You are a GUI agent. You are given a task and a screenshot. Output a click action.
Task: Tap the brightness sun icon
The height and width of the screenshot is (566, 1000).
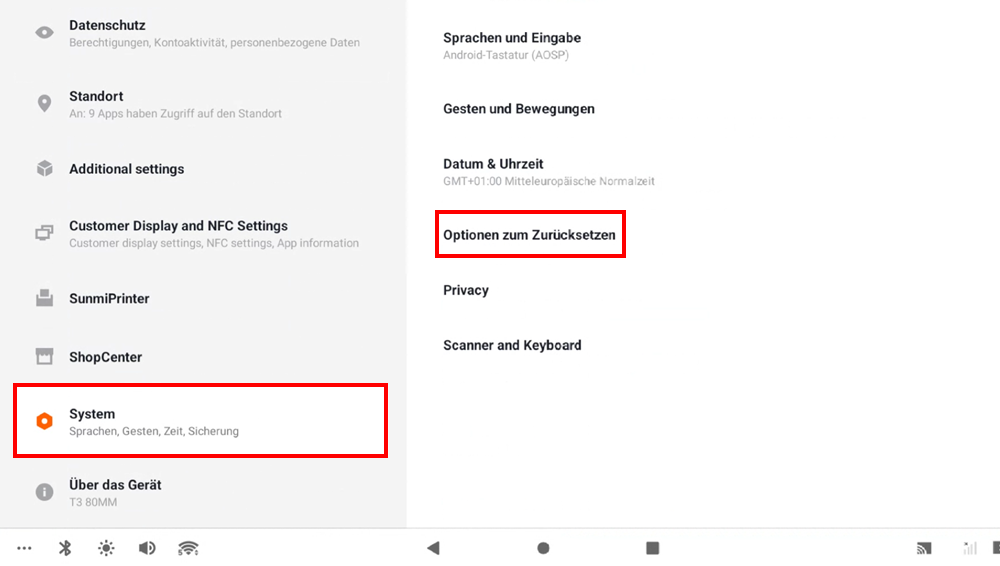(106, 548)
